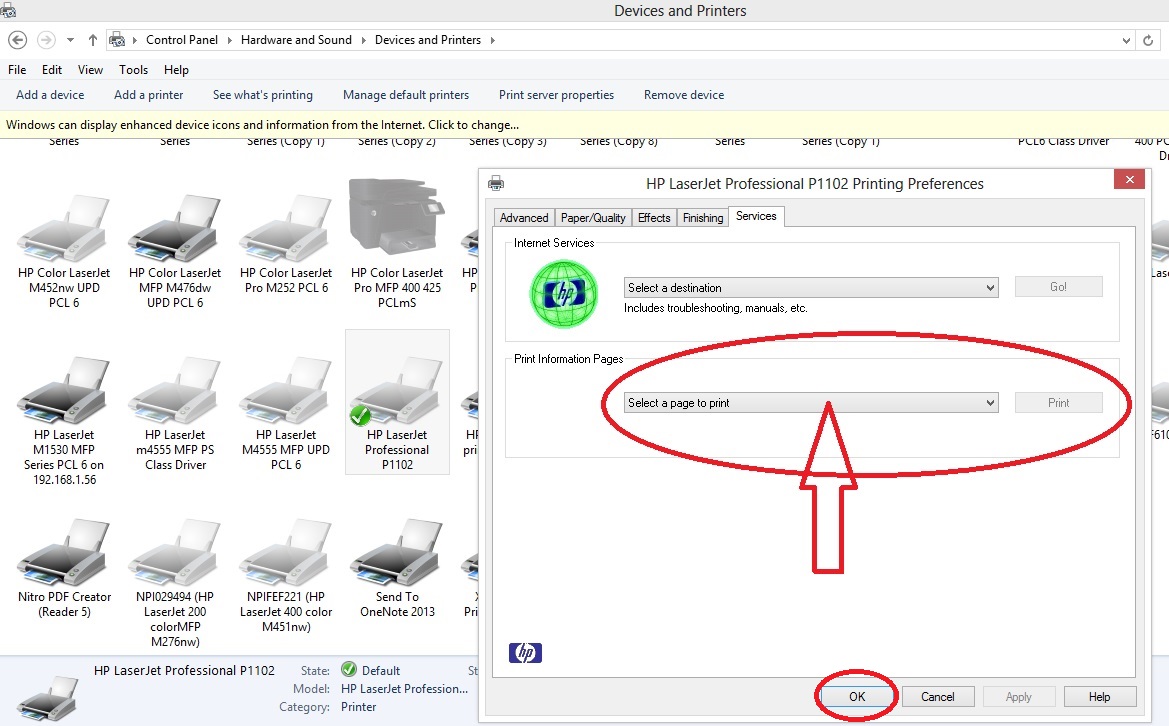The width and height of the screenshot is (1169, 726).
Task: Click the blue HP logo in dialog
Action: [x=526, y=652]
